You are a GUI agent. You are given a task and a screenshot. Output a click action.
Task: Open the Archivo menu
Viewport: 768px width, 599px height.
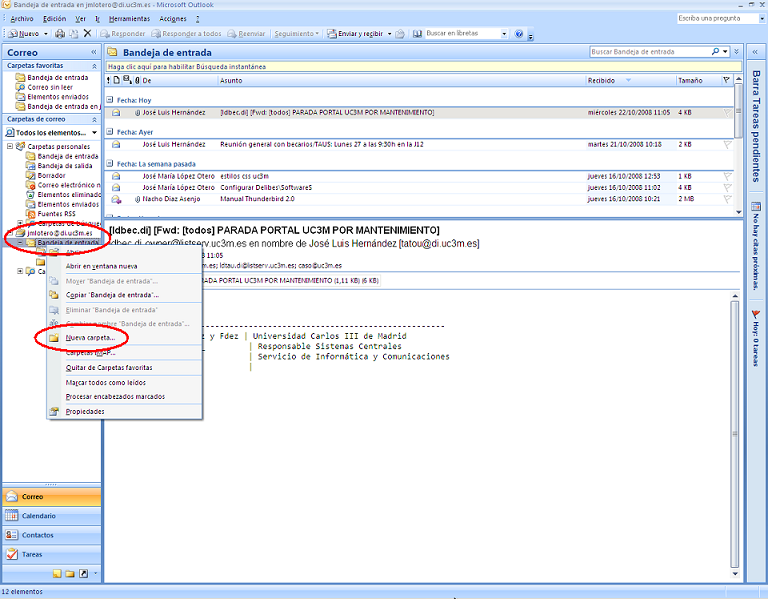[22, 19]
